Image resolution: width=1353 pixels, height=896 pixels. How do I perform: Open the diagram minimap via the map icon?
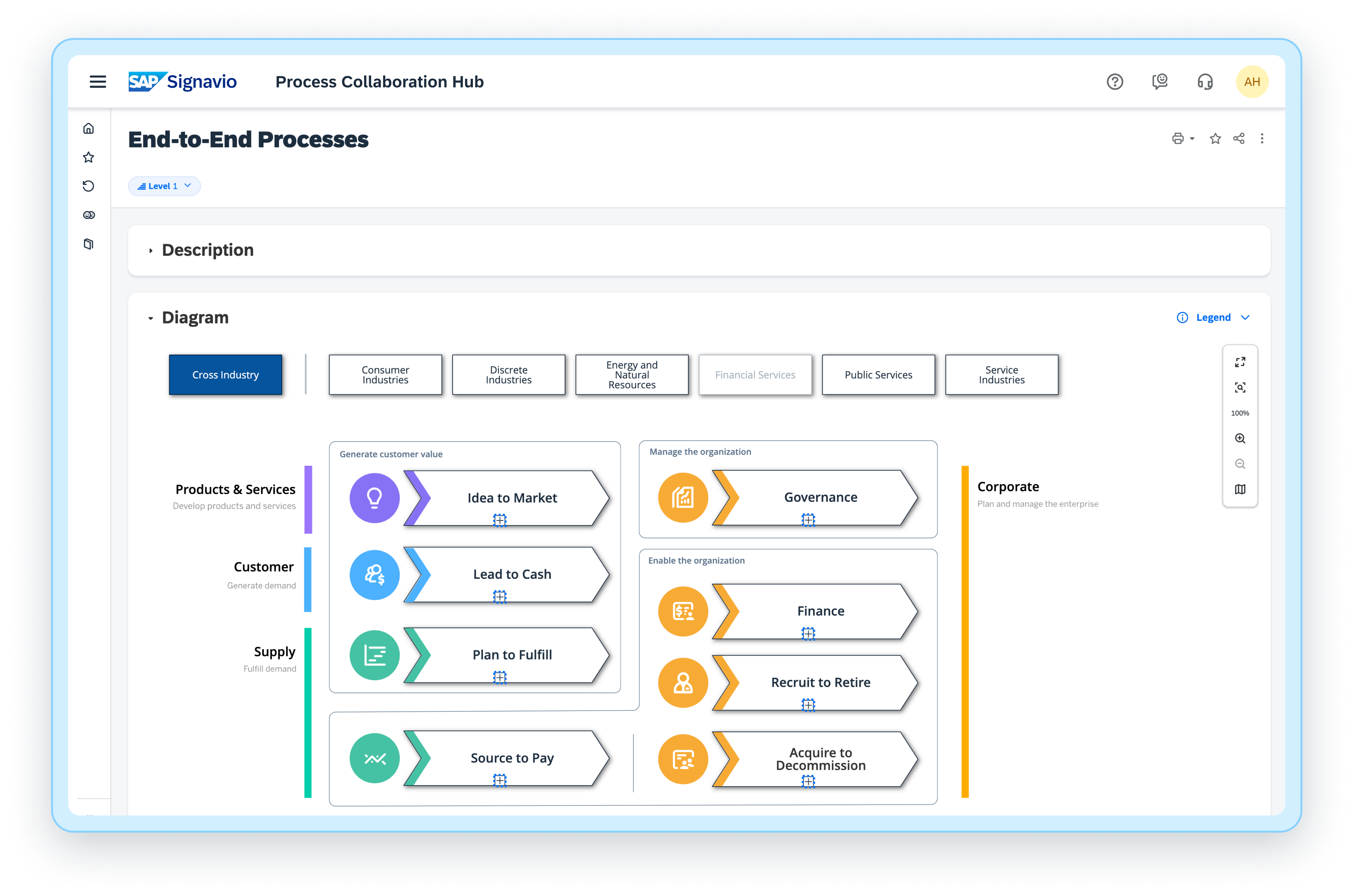tap(1240, 489)
